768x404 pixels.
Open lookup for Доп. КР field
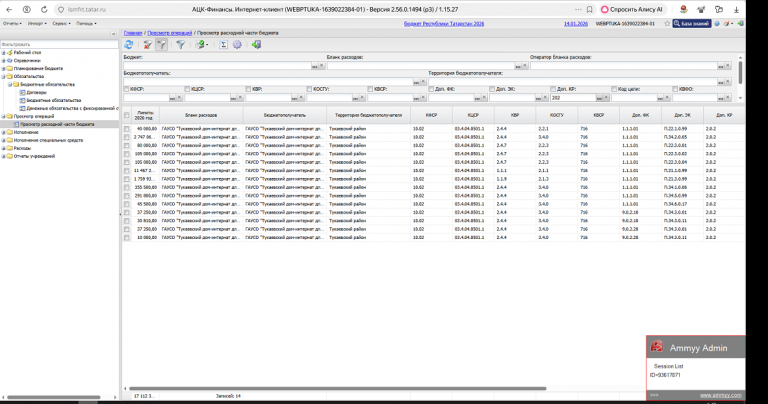click(599, 98)
